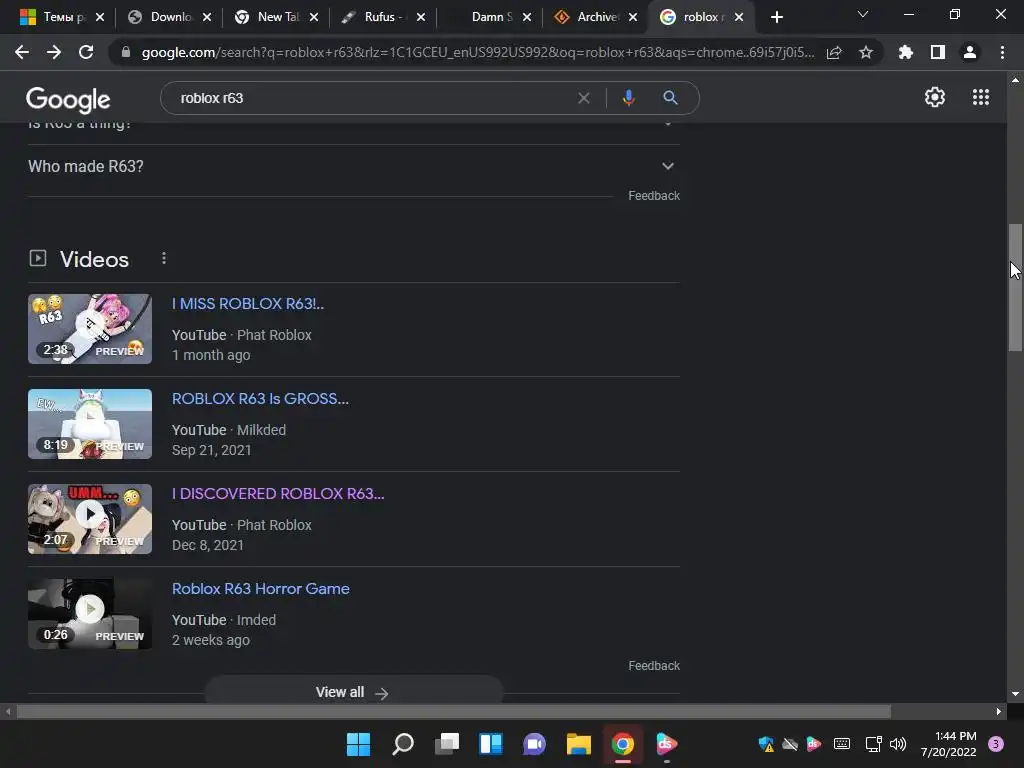Start voice search with microphone
The height and width of the screenshot is (768, 1024).
pyautogui.click(x=628, y=98)
